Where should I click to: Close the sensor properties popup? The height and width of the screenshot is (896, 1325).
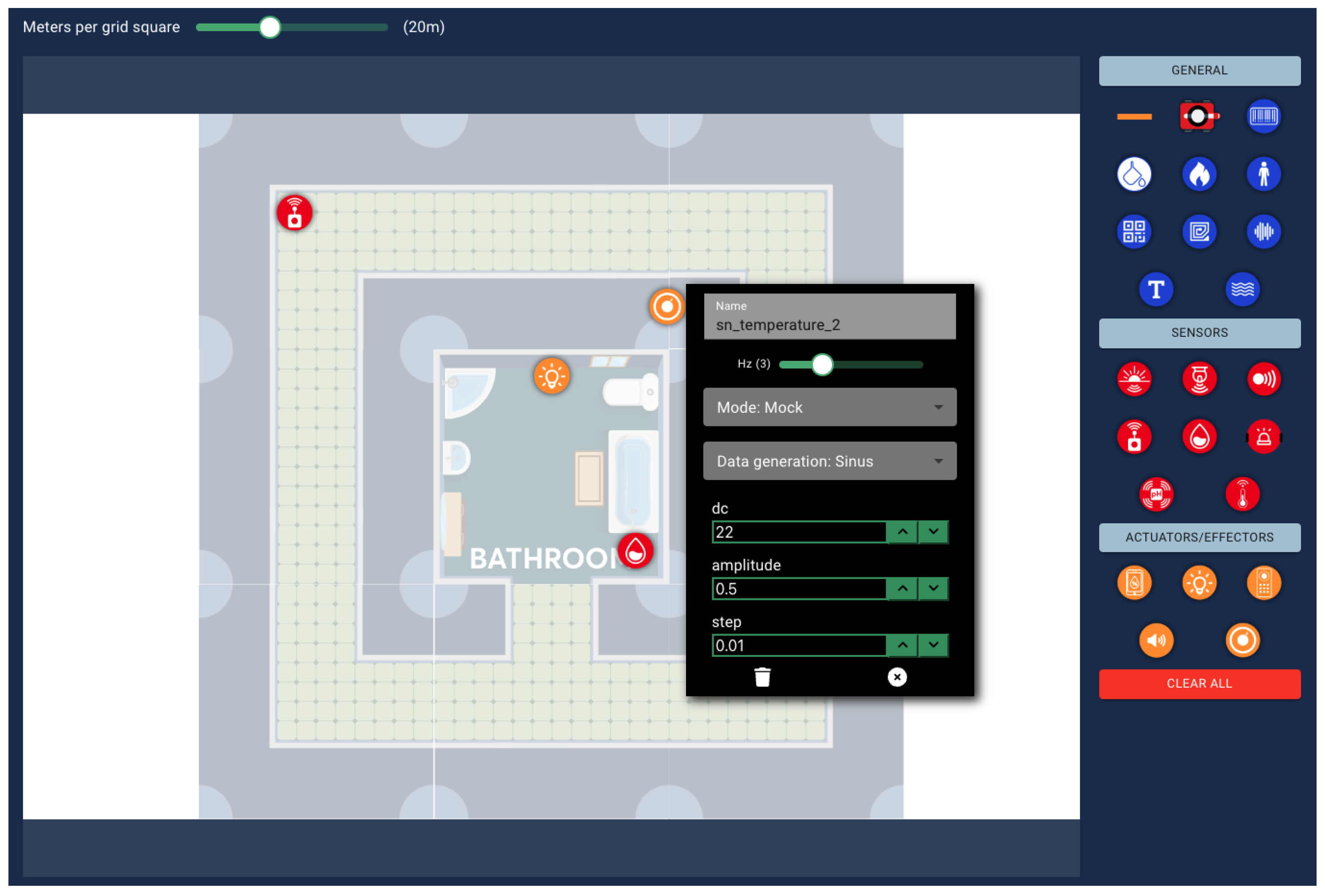pyautogui.click(x=896, y=677)
